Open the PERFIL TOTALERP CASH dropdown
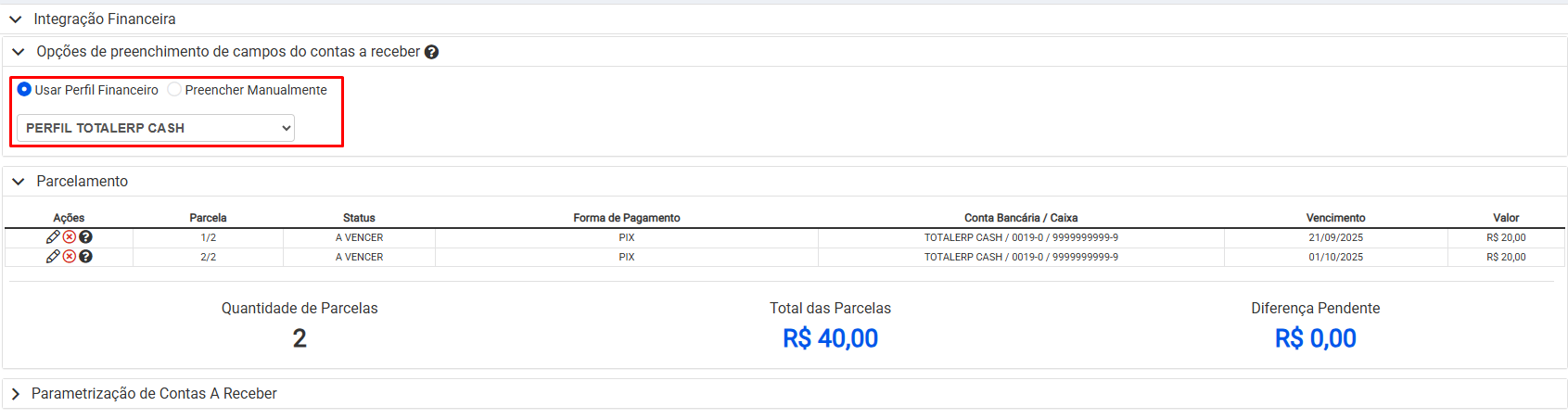Screen dimensions: 1568x419 coord(155,128)
